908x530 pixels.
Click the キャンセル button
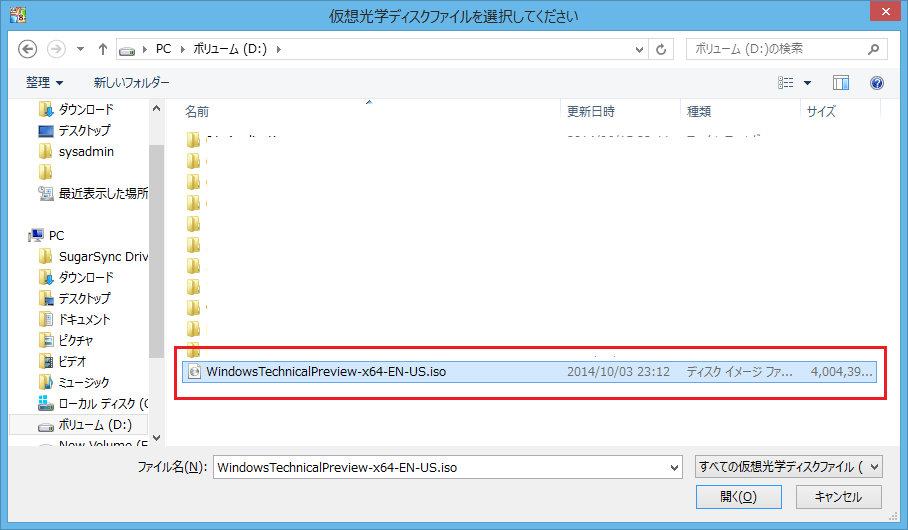[x=839, y=497]
